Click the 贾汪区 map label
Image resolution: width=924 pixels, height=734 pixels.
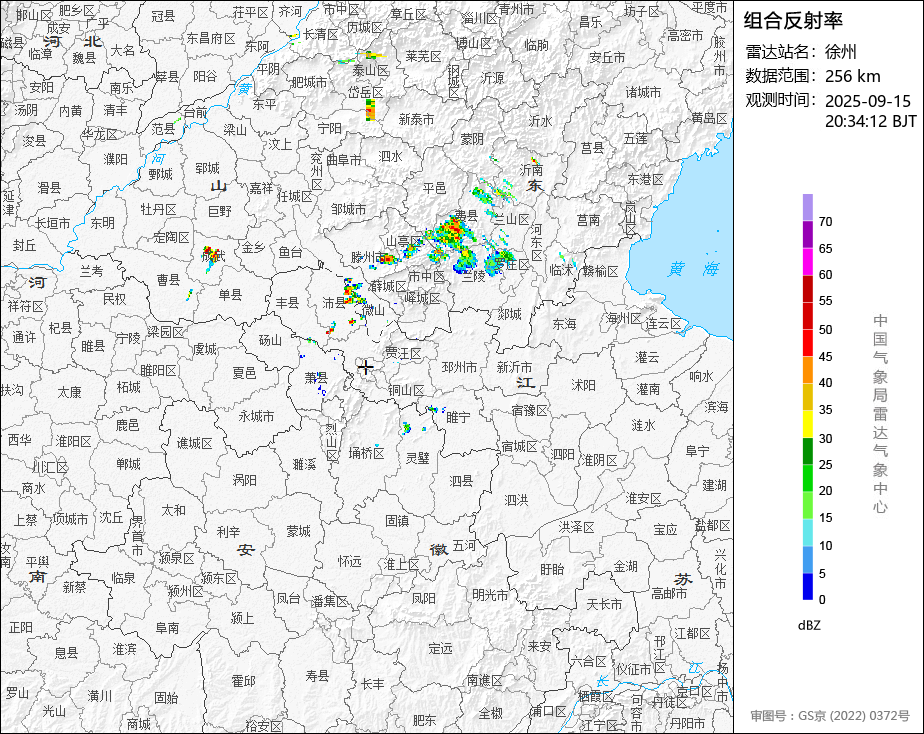(403, 353)
